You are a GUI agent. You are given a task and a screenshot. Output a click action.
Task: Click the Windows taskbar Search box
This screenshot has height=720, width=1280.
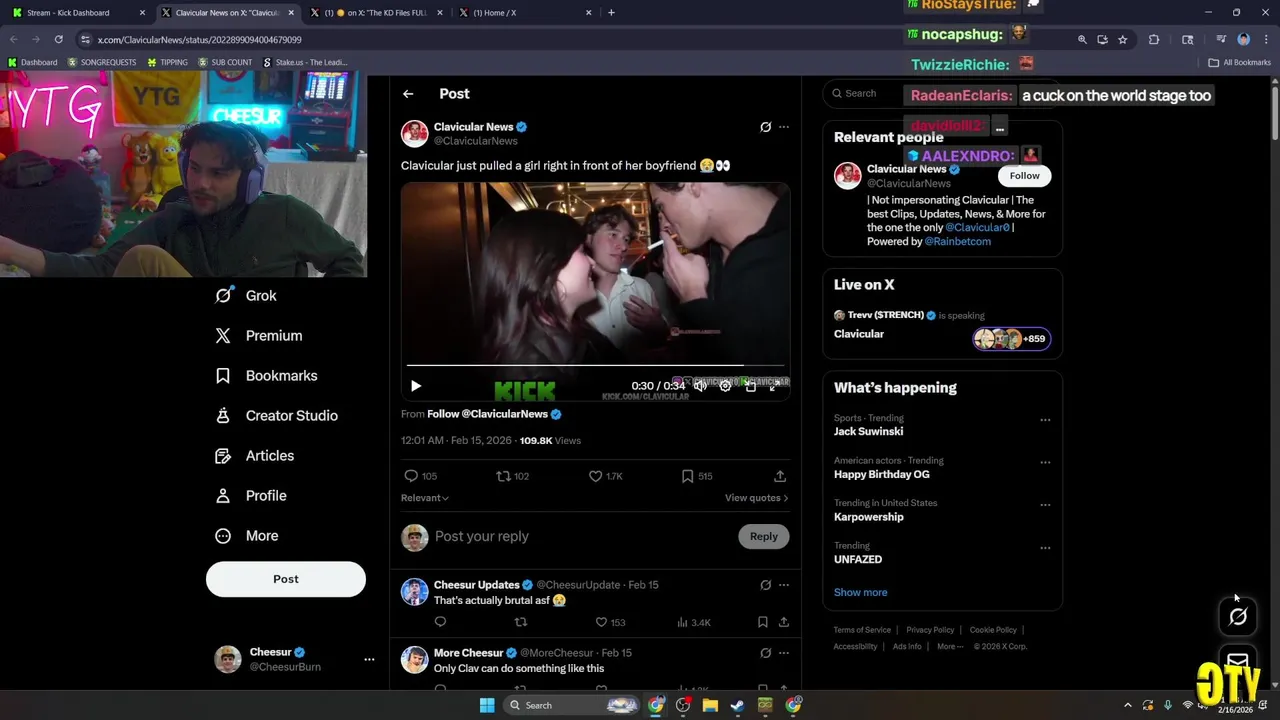coord(572,705)
